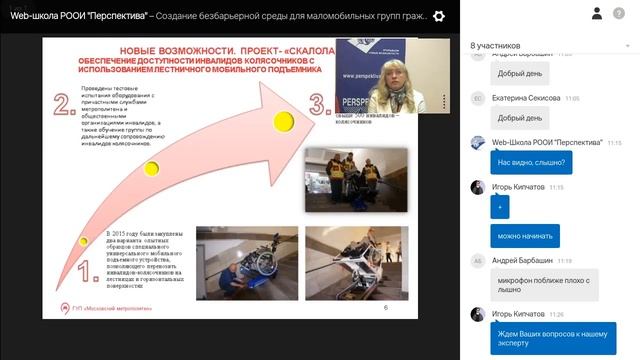Click the name Екатерина Секисова

pos(526,98)
